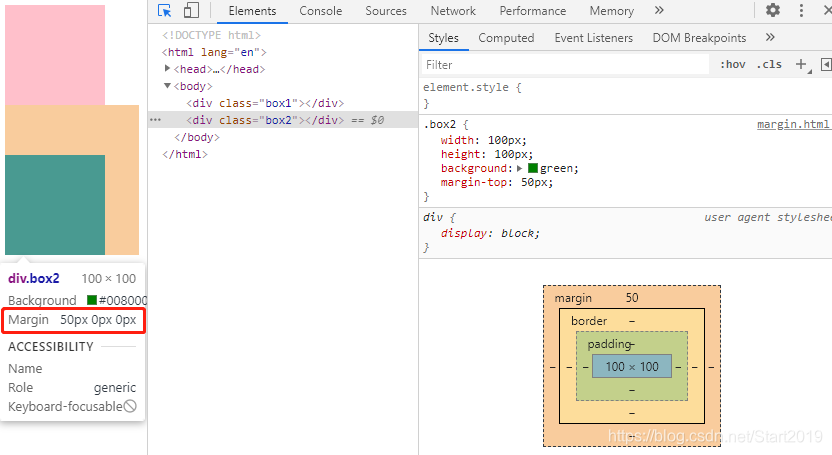
Task: Click the .box2 selector
Action: [440, 124]
